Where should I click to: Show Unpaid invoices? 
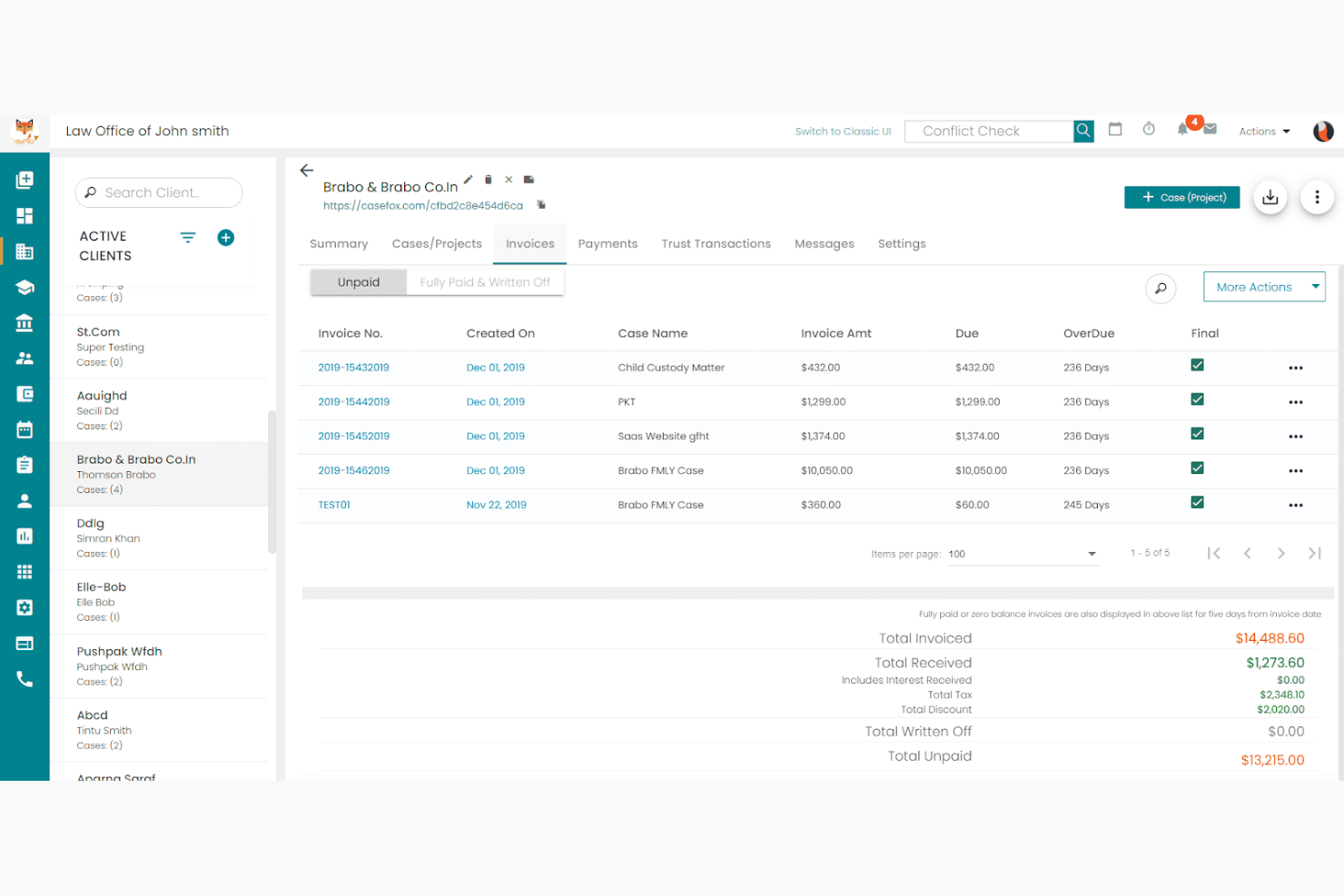coord(359,282)
